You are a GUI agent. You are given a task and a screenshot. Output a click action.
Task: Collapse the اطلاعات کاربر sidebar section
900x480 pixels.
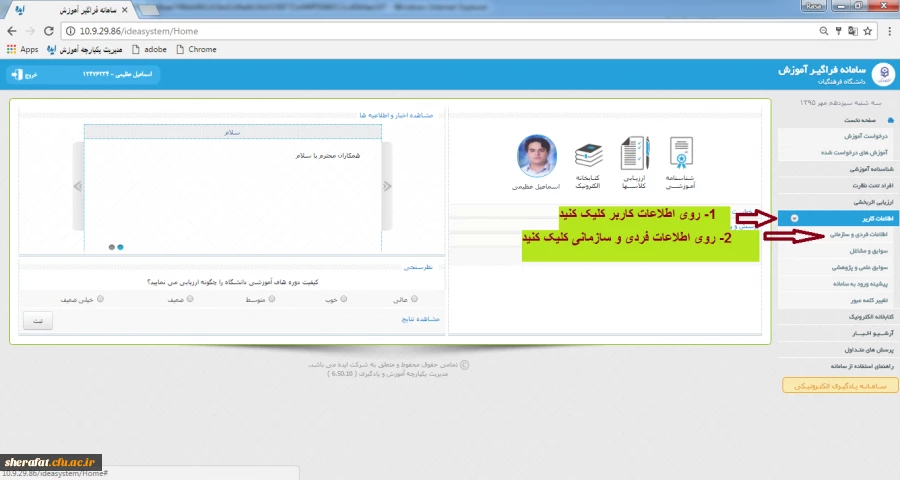[x=794, y=217]
